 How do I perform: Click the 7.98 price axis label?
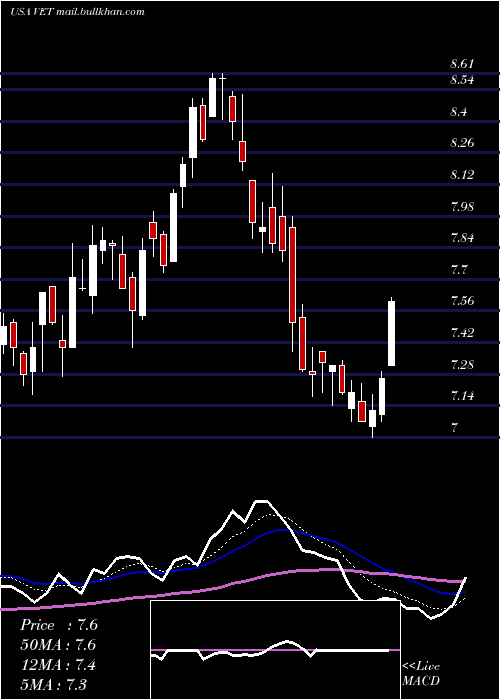pos(462,206)
